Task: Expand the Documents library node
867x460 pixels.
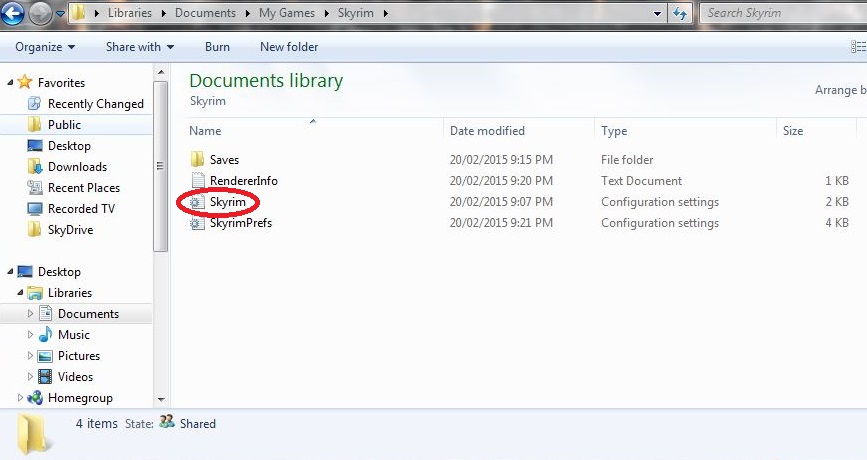Action: point(30,313)
